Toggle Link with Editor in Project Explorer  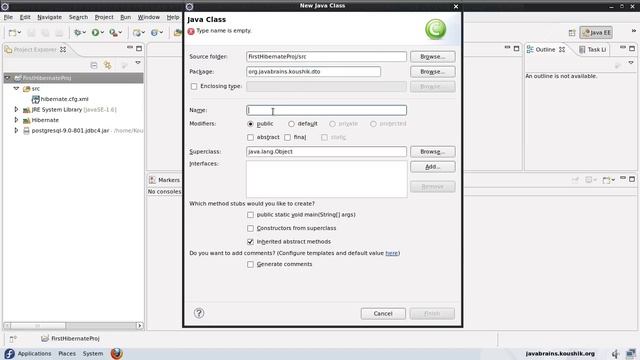tap(108, 65)
